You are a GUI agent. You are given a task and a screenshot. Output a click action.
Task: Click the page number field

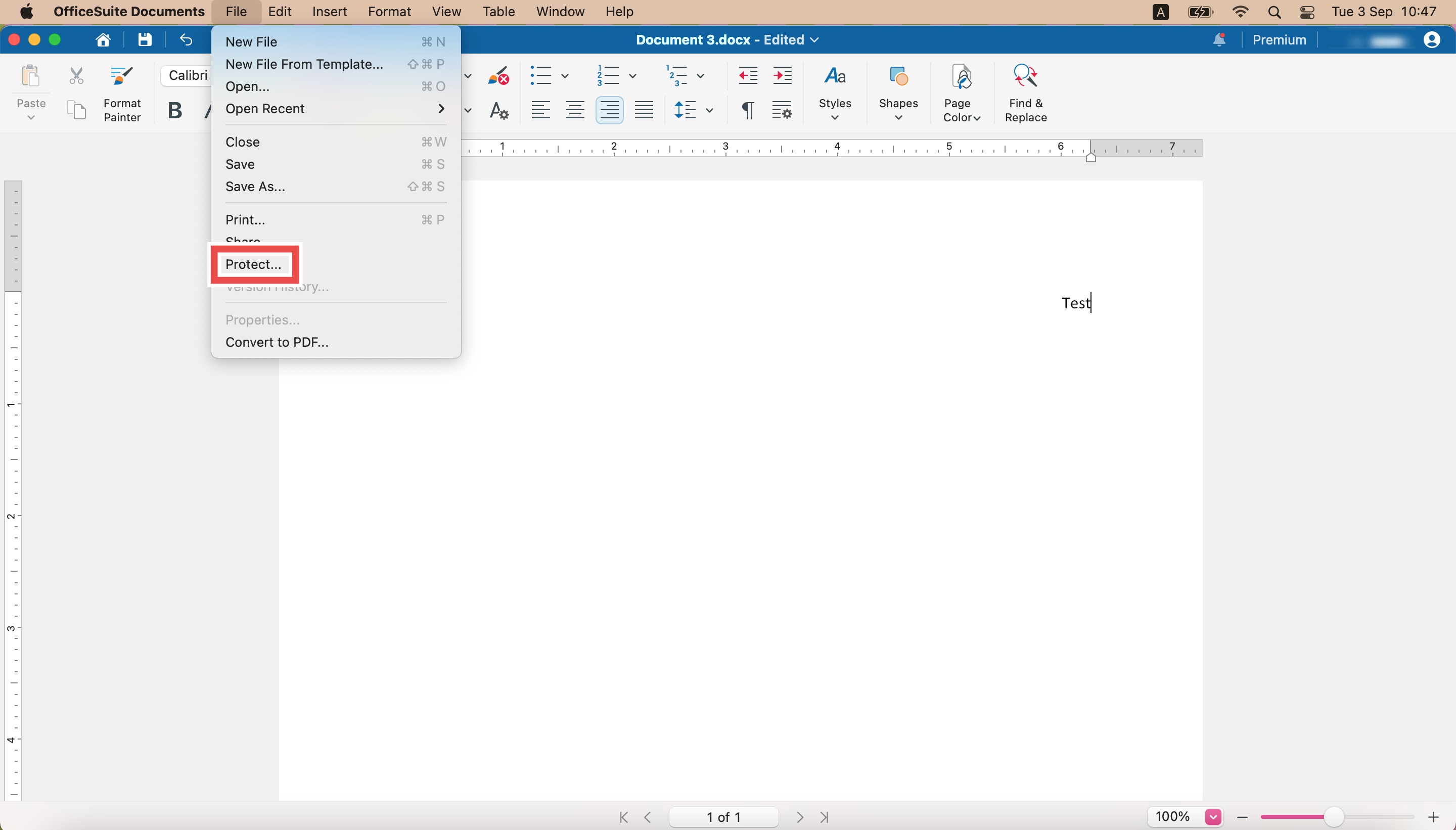723,817
